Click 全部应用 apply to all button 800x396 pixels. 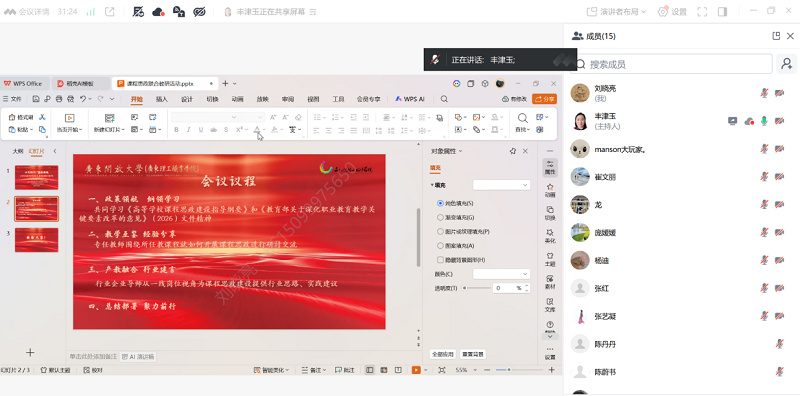[x=443, y=354]
